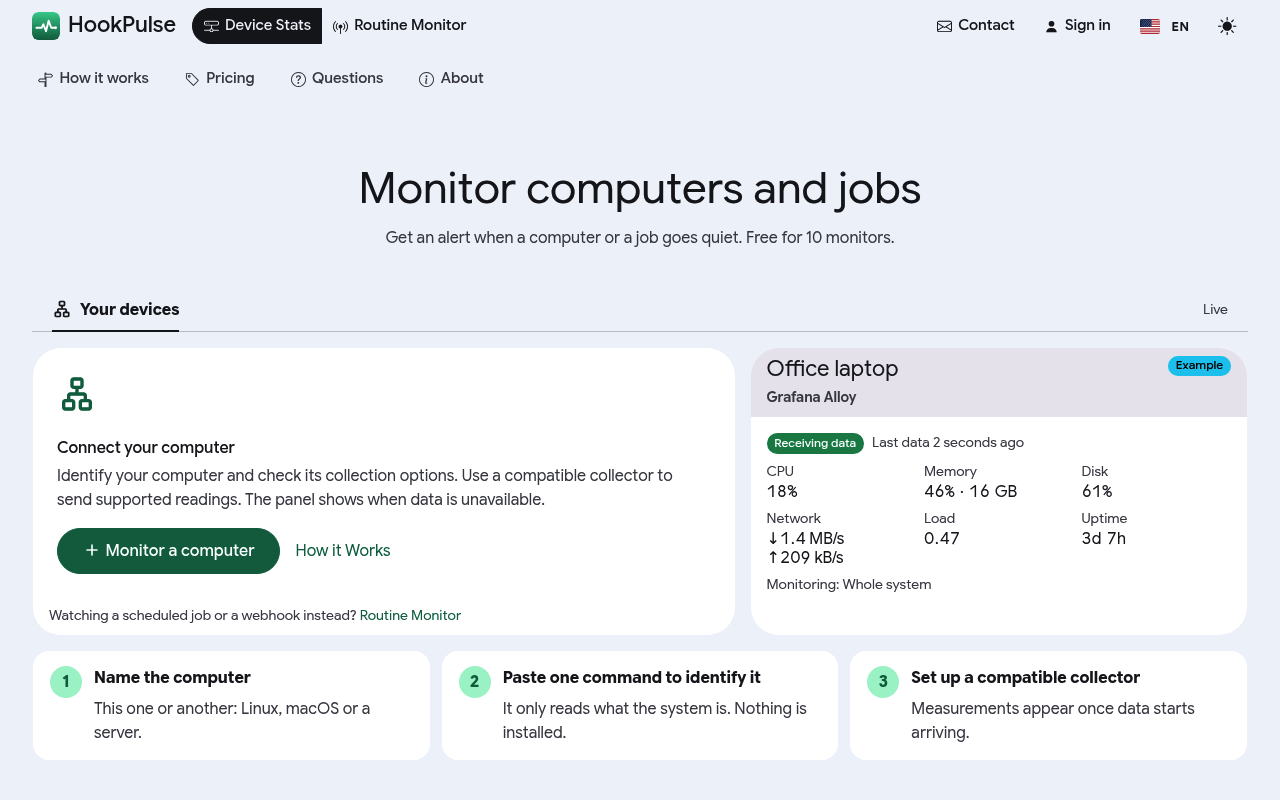Click the Monitoring: Whole system text
1280x800 pixels.
[x=849, y=585]
